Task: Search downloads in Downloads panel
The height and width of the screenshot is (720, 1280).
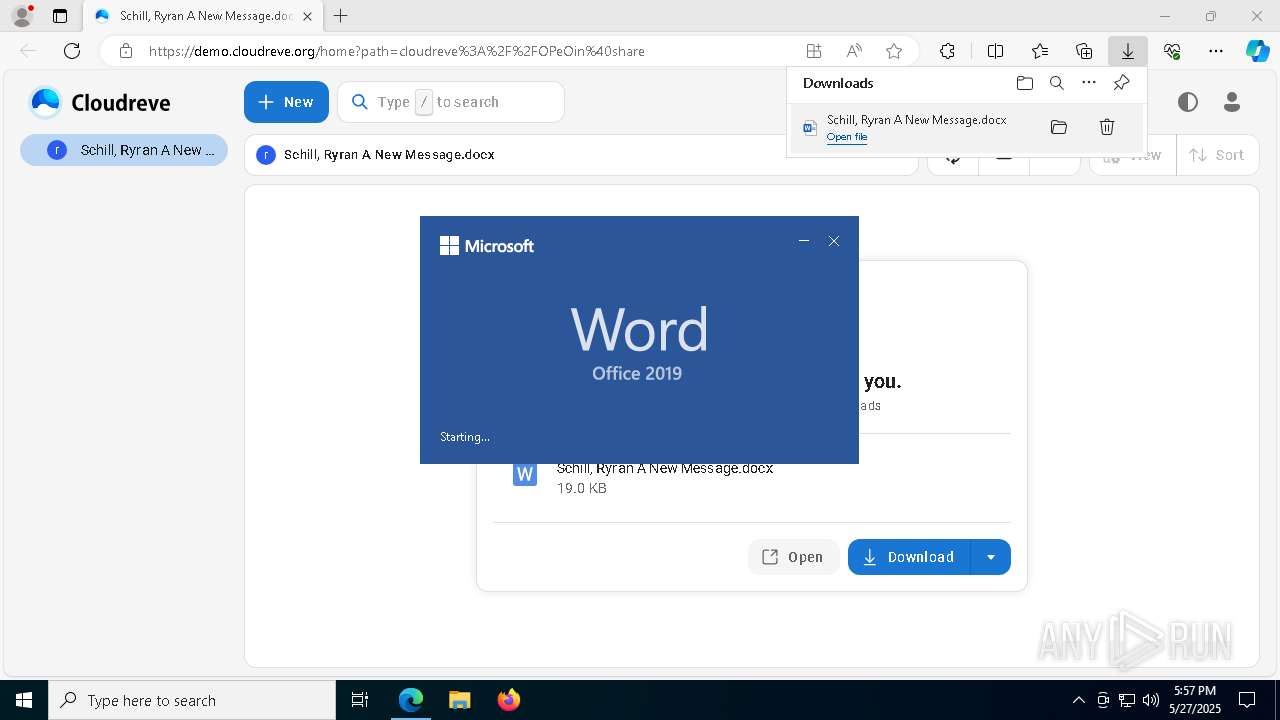Action: pos(1056,83)
